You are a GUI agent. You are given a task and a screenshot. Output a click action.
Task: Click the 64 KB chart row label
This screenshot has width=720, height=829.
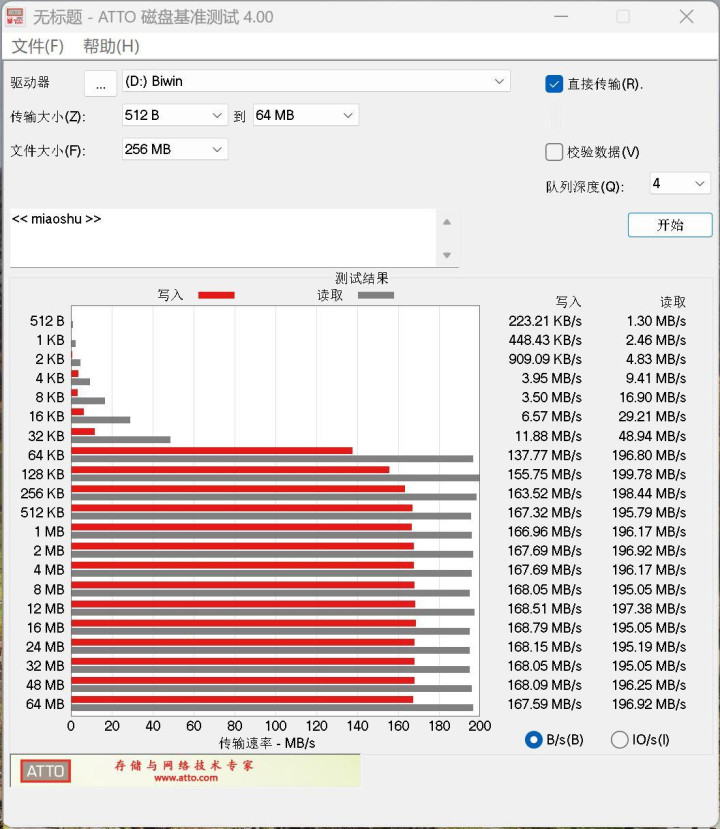pos(46,455)
